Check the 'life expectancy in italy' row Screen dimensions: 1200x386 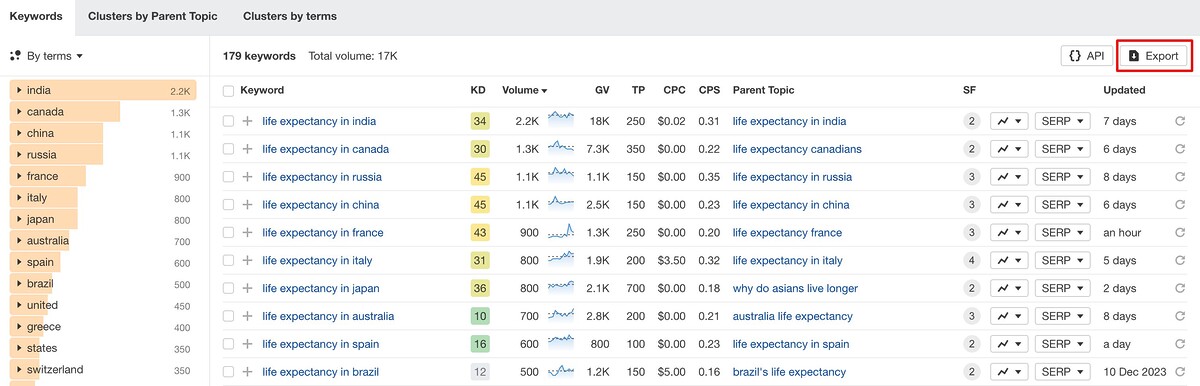pos(229,261)
